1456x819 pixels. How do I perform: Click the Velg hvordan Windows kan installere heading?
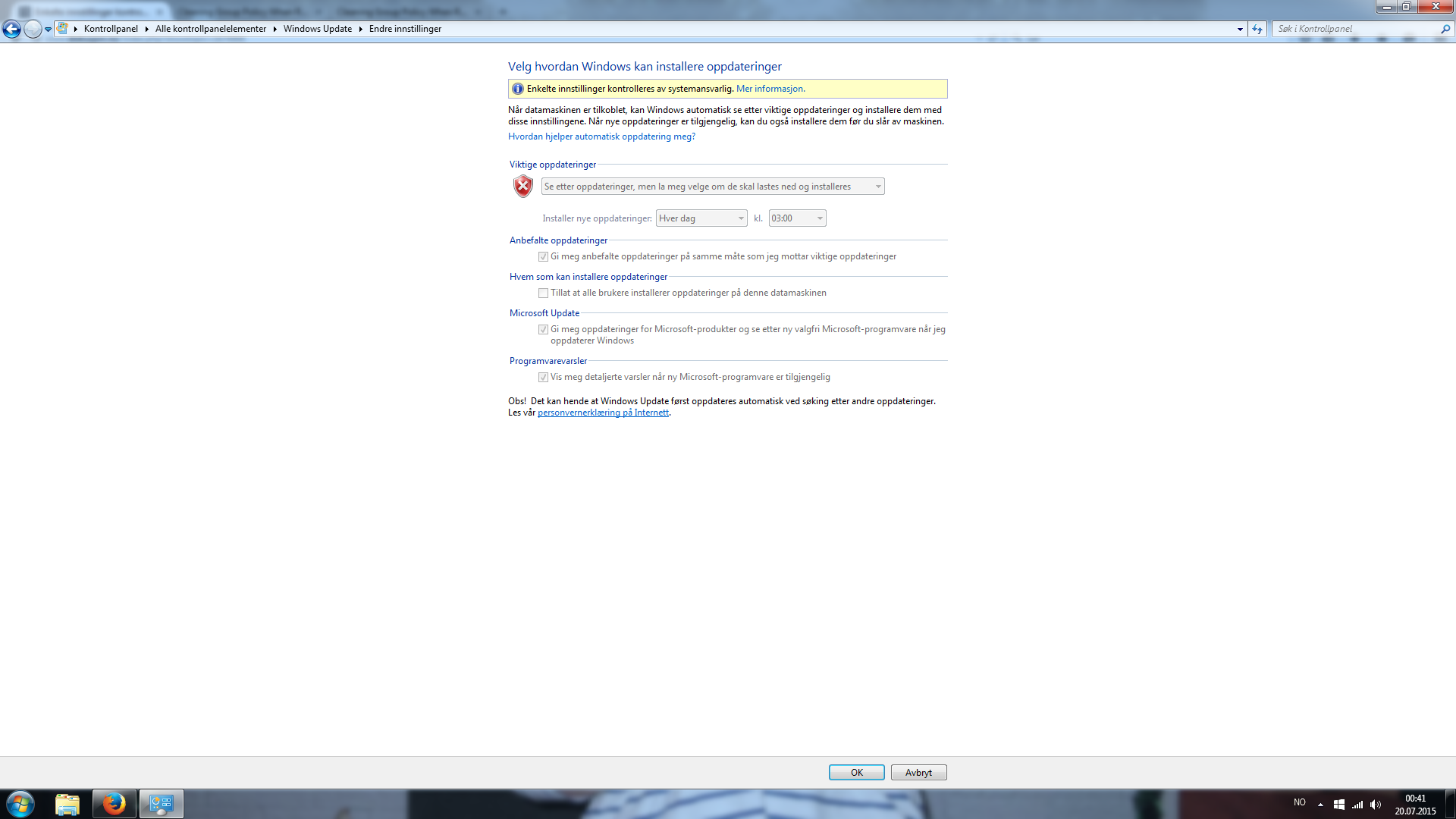(x=645, y=67)
